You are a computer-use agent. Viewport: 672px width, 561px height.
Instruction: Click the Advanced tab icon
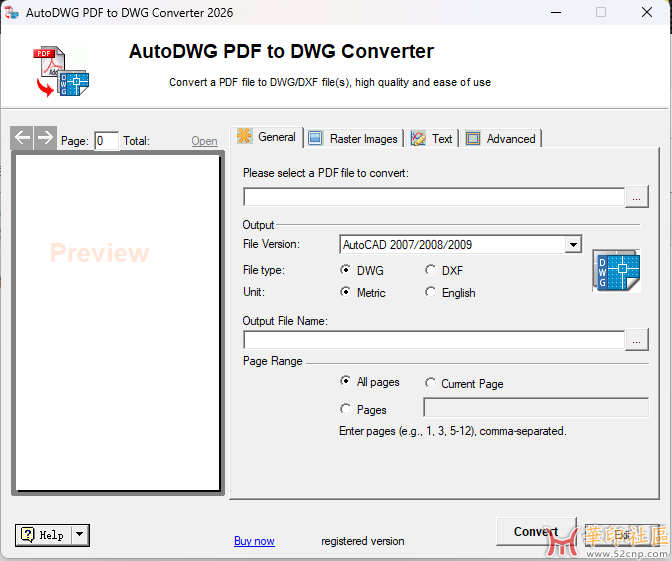pos(473,138)
